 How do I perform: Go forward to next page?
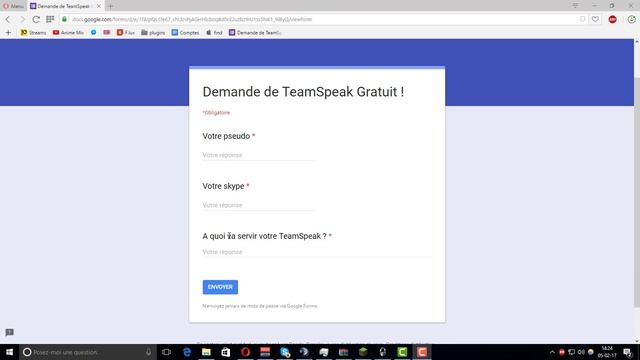(22, 19)
